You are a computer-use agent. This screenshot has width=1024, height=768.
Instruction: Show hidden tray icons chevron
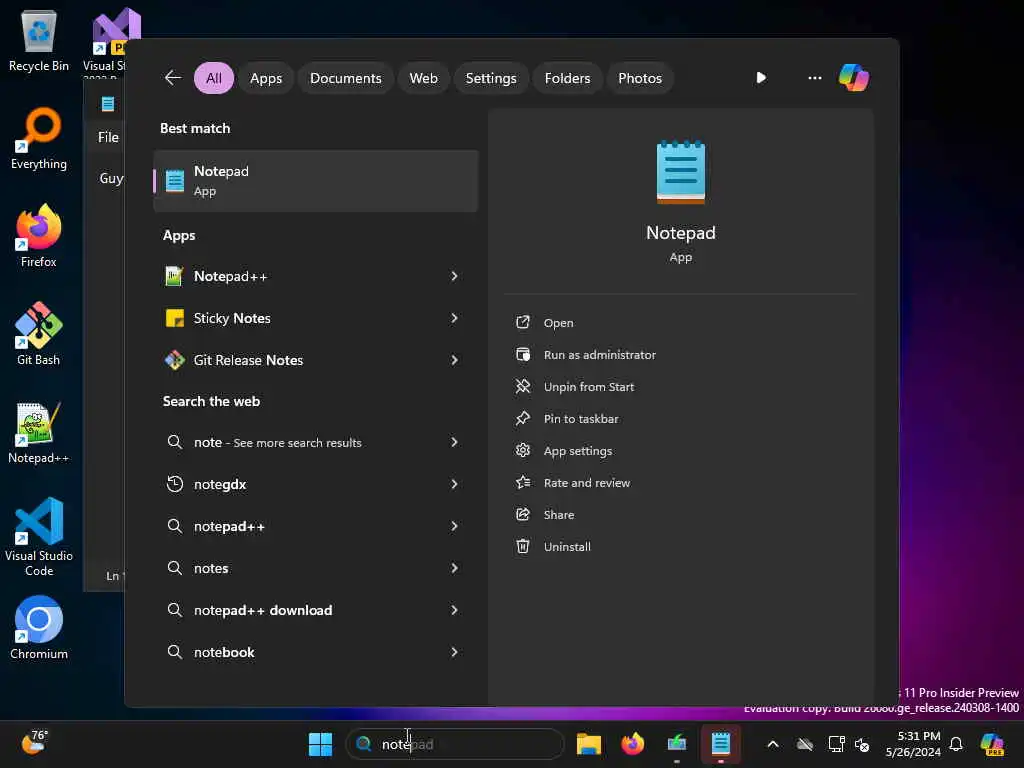coord(773,744)
